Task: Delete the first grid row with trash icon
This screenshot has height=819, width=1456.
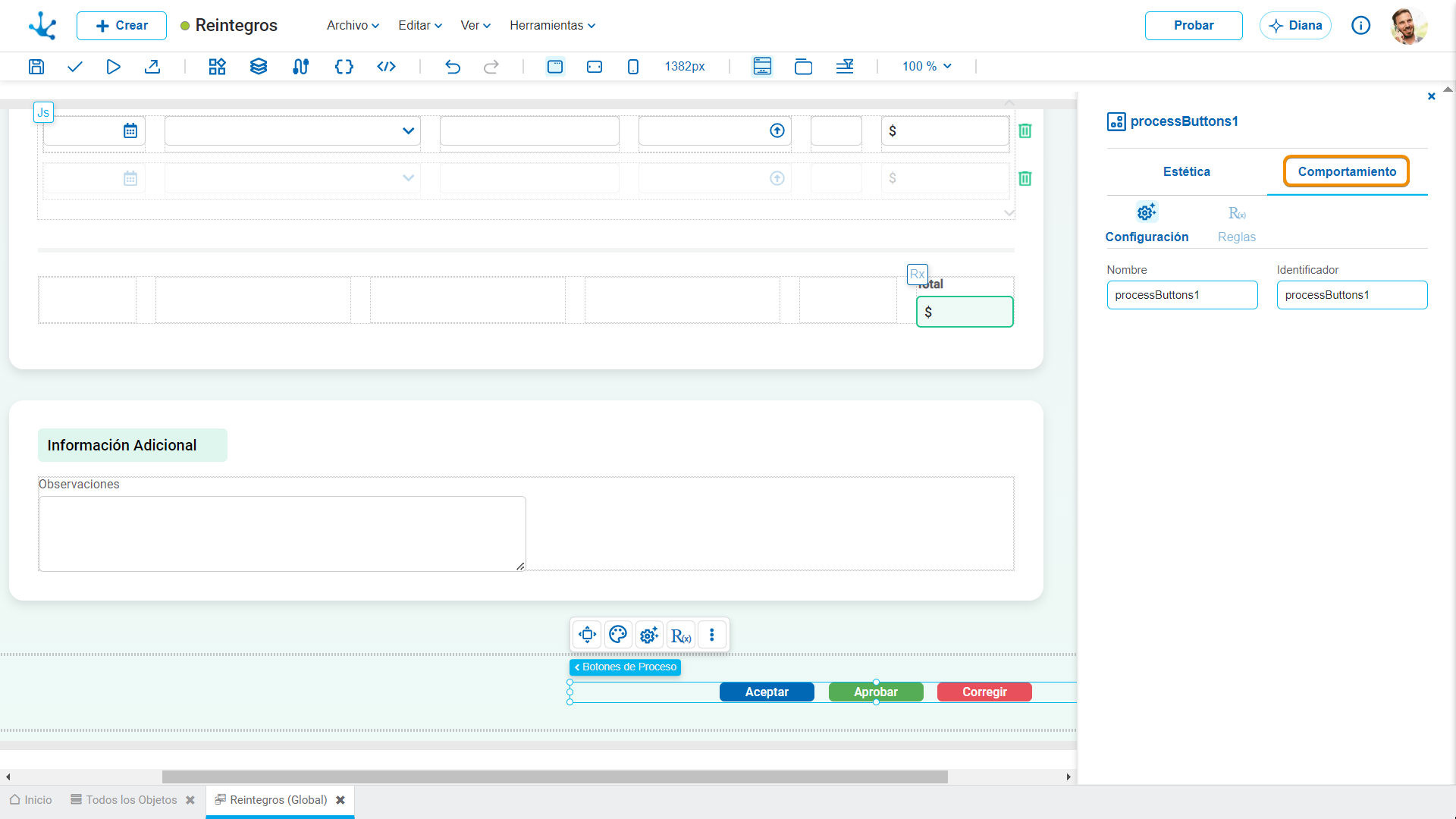Action: tap(1025, 130)
